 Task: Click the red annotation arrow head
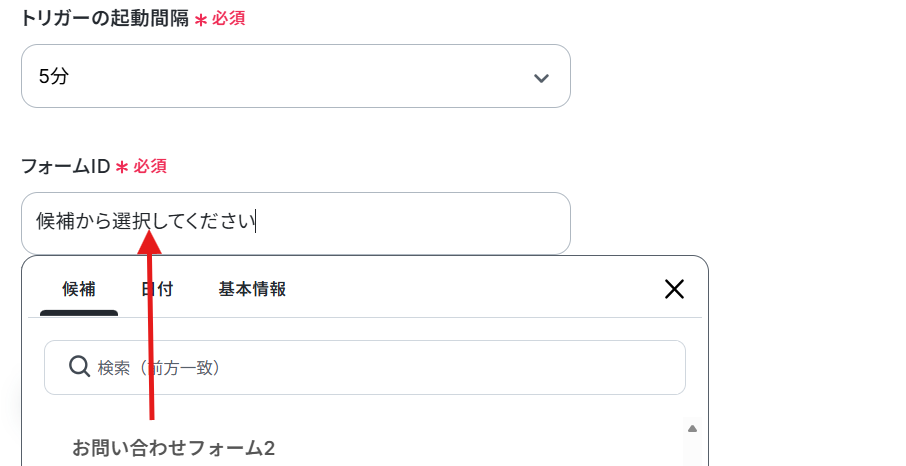(x=150, y=242)
